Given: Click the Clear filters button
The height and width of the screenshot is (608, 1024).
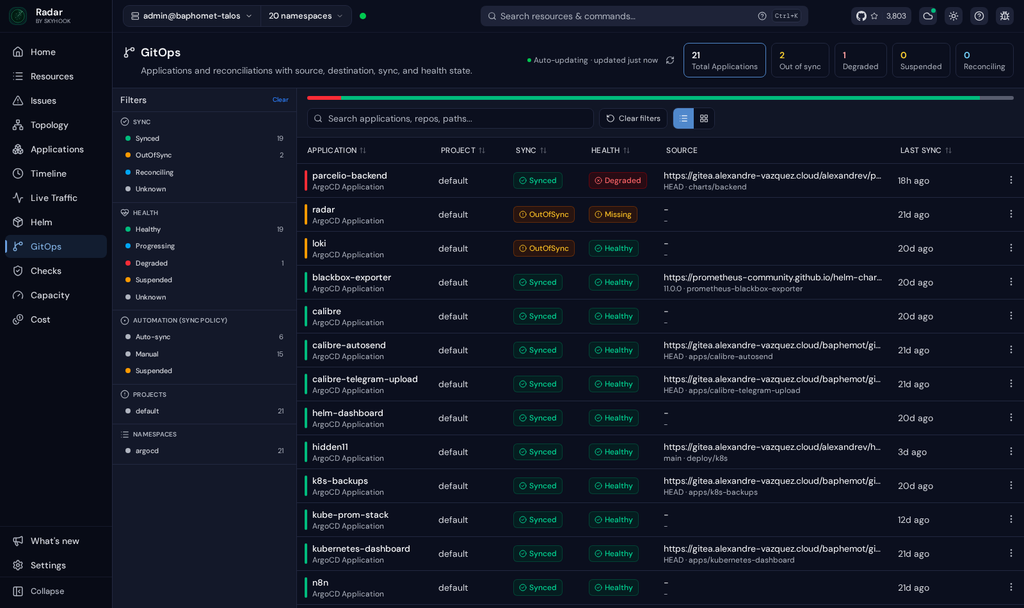Looking at the screenshot, I should [633, 118].
